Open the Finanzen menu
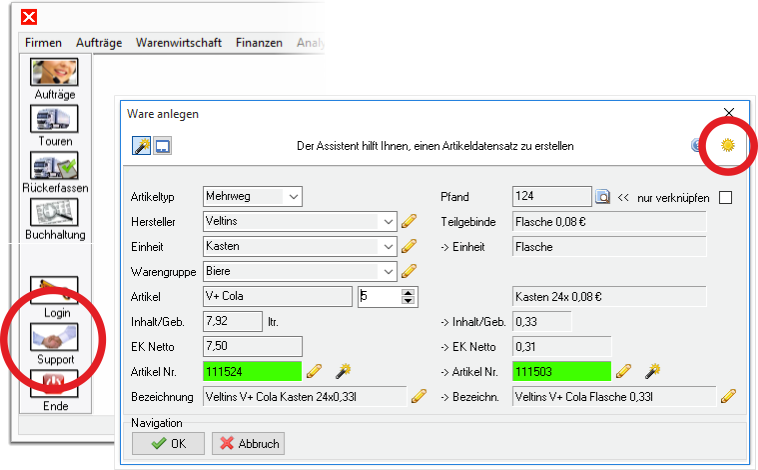The width and height of the screenshot is (758, 470). pos(259,43)
